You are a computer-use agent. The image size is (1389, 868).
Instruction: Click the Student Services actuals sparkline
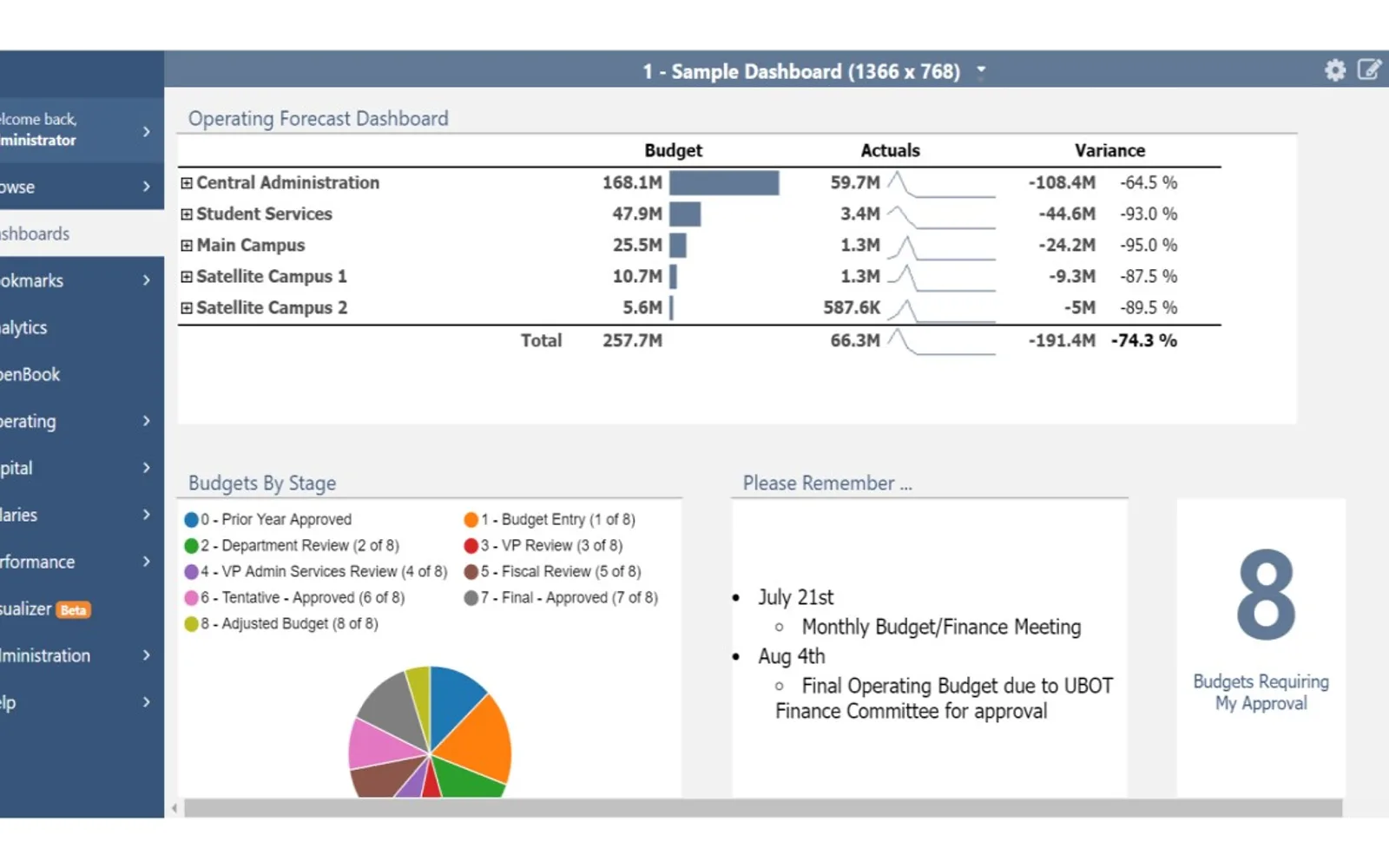tap(941, 215)
